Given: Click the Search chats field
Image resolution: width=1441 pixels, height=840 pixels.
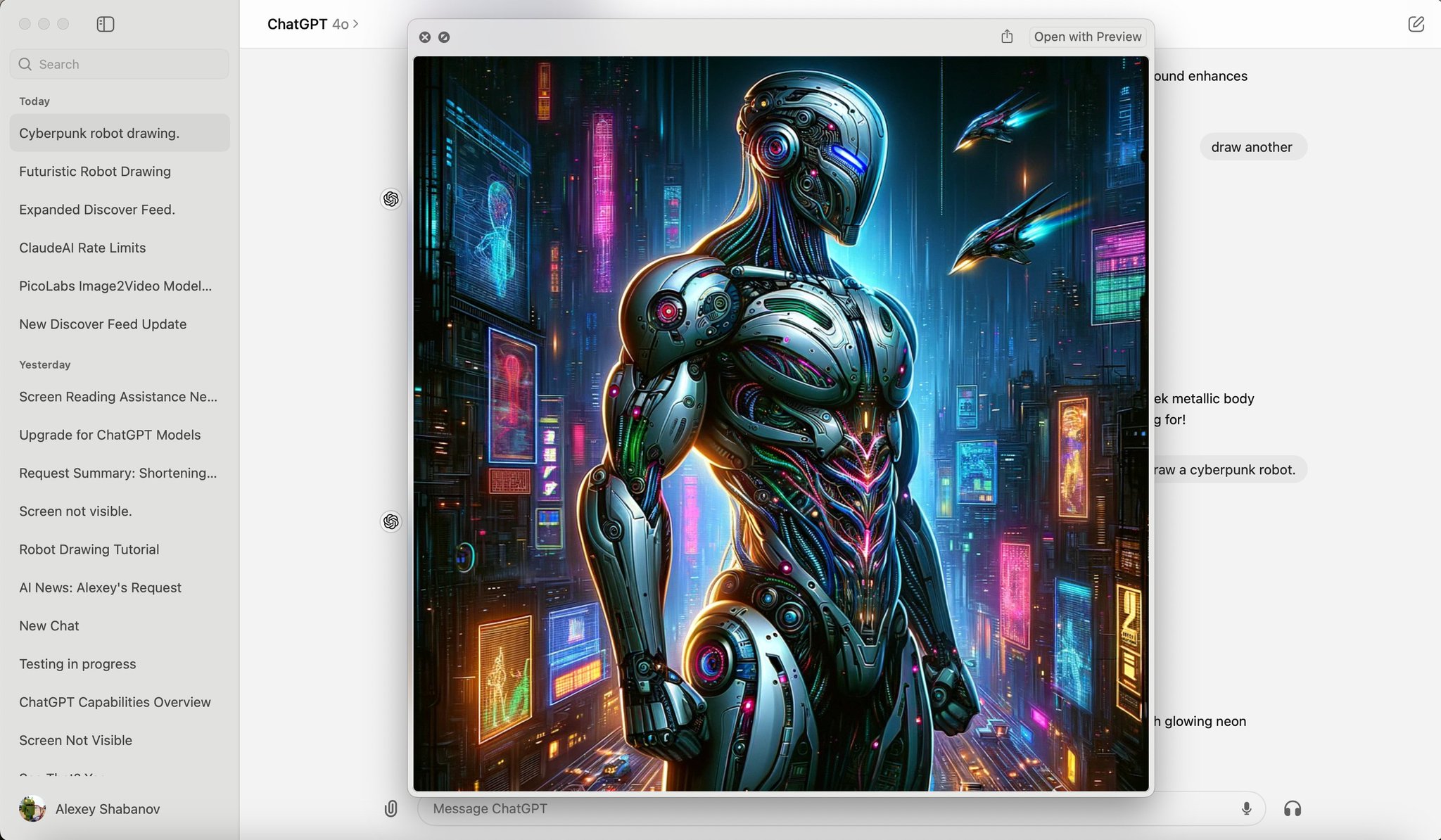Looking at the screenshot, I should coord(120,64).
